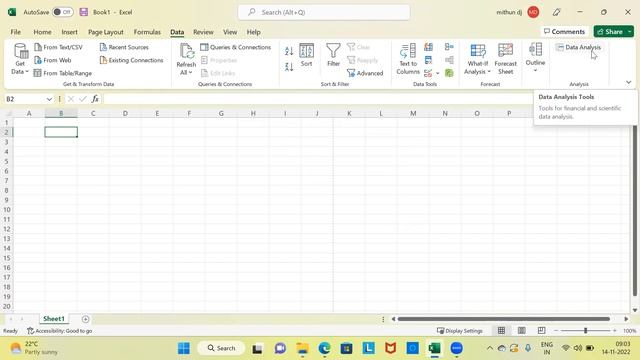Click the Relationships icon

point(449,60)
